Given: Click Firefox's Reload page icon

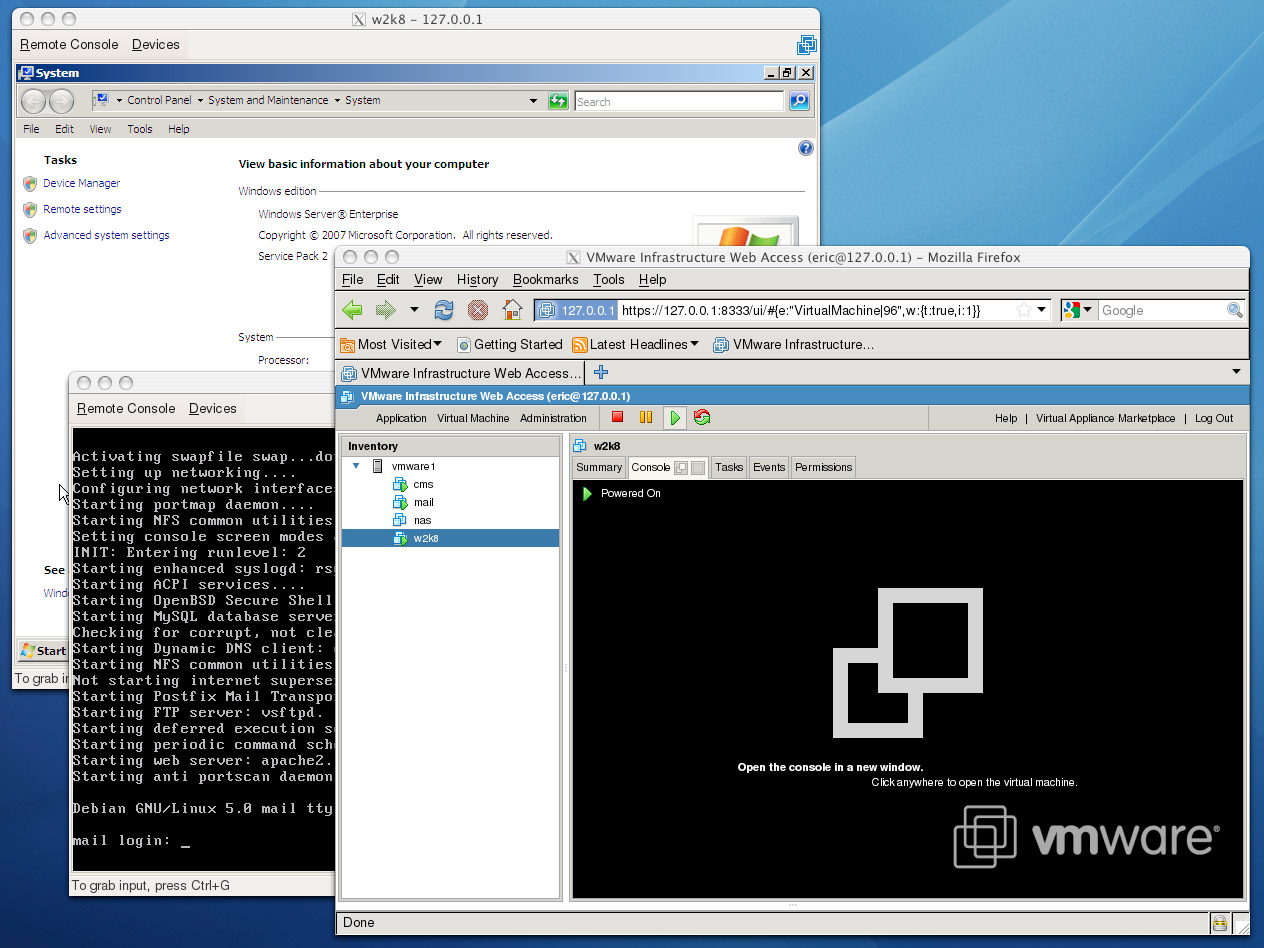Looking at the screenshot, I should click(444, 310).
